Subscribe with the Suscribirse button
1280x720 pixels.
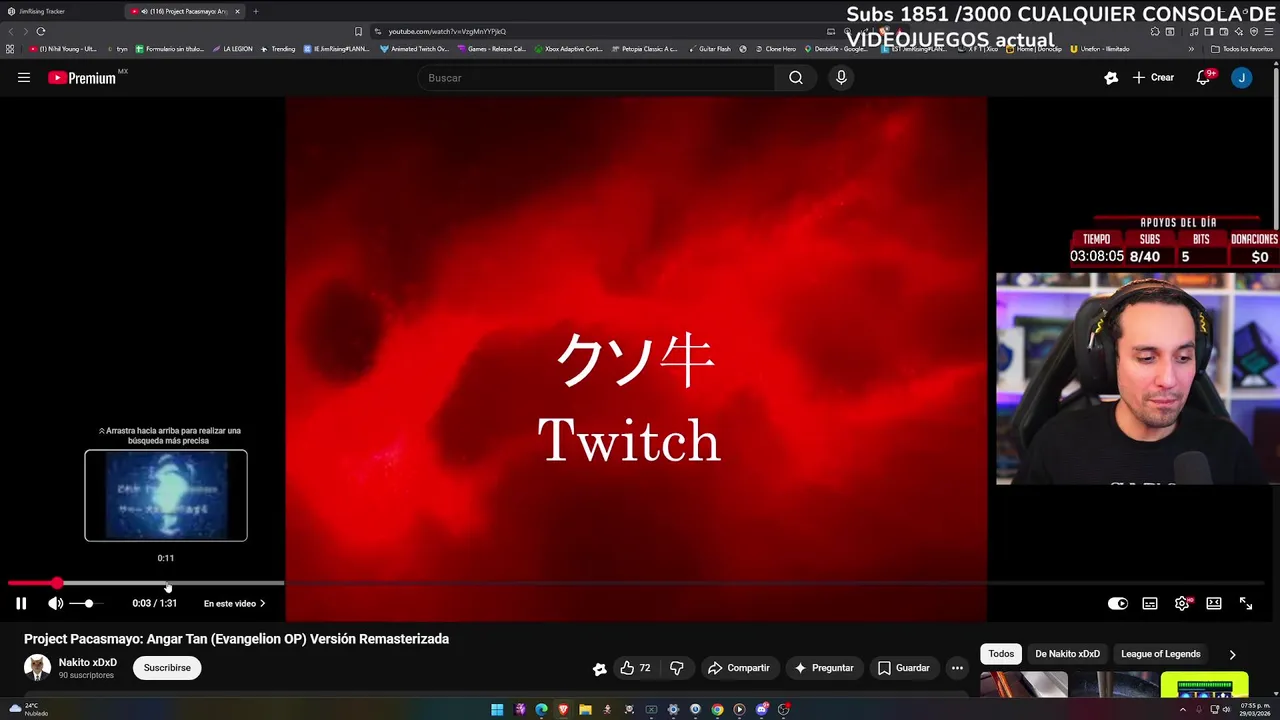pyautogui.click(x=167, y=667)
